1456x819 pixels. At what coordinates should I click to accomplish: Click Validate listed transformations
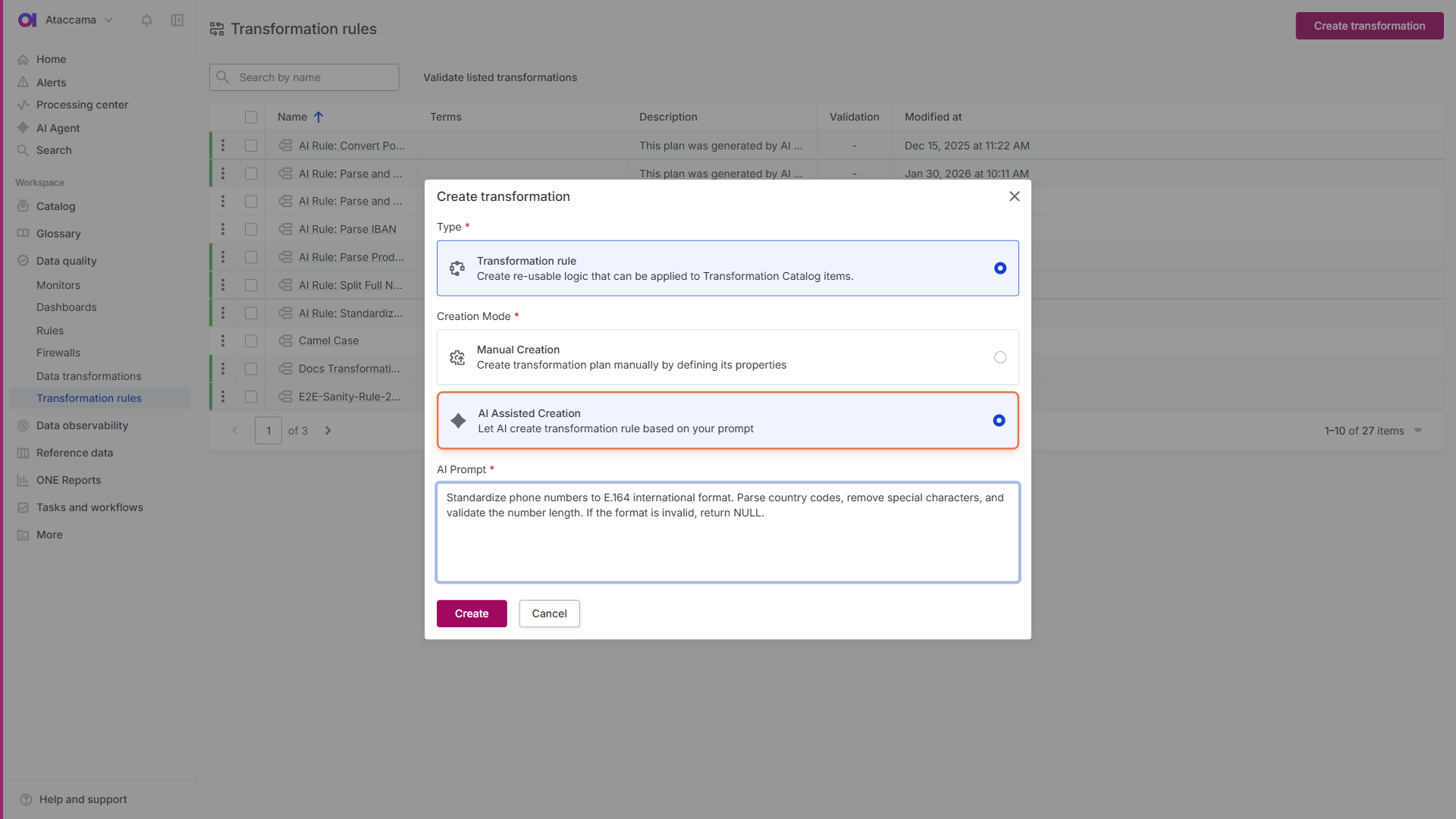(x=500, y=77)
